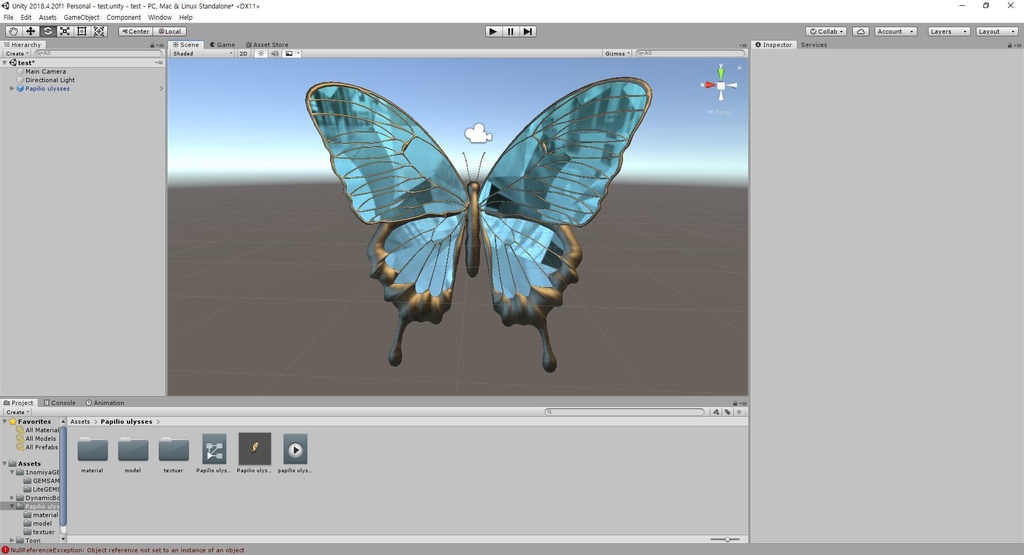Toggle the Hierarchy panel lock icon
Viewport: 1024px width, 555px height.
pos(152,45)
